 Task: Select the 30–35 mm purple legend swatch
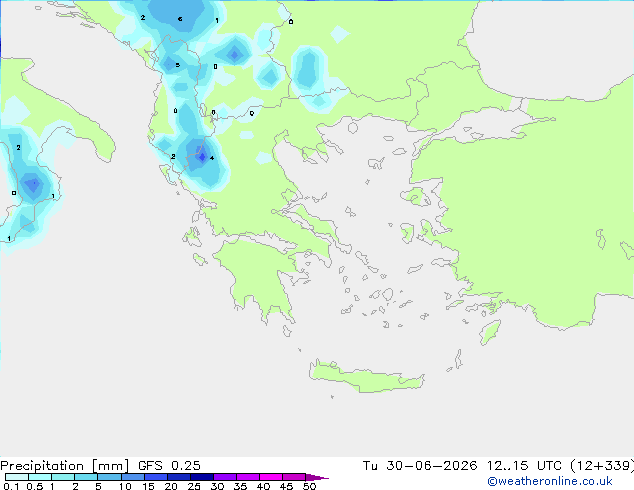coord(225,477)
